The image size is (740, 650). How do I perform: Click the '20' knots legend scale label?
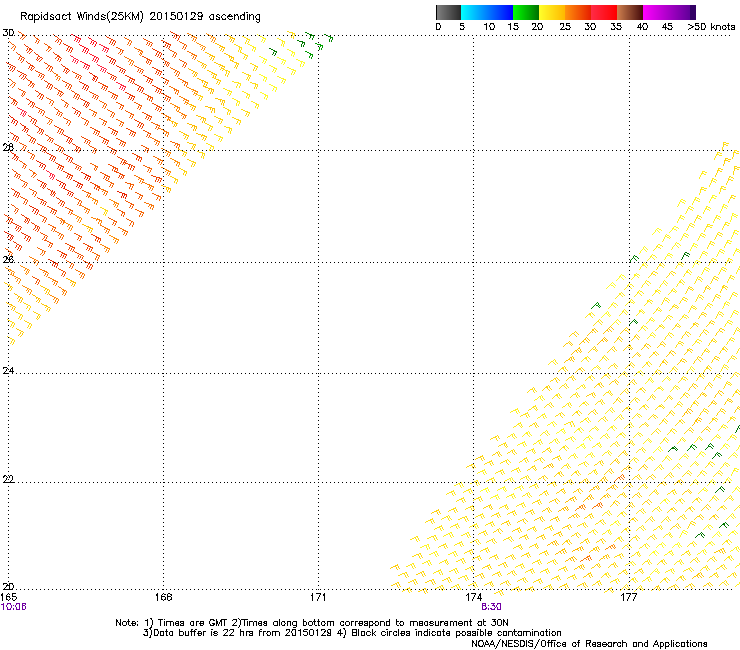(537, 27)
